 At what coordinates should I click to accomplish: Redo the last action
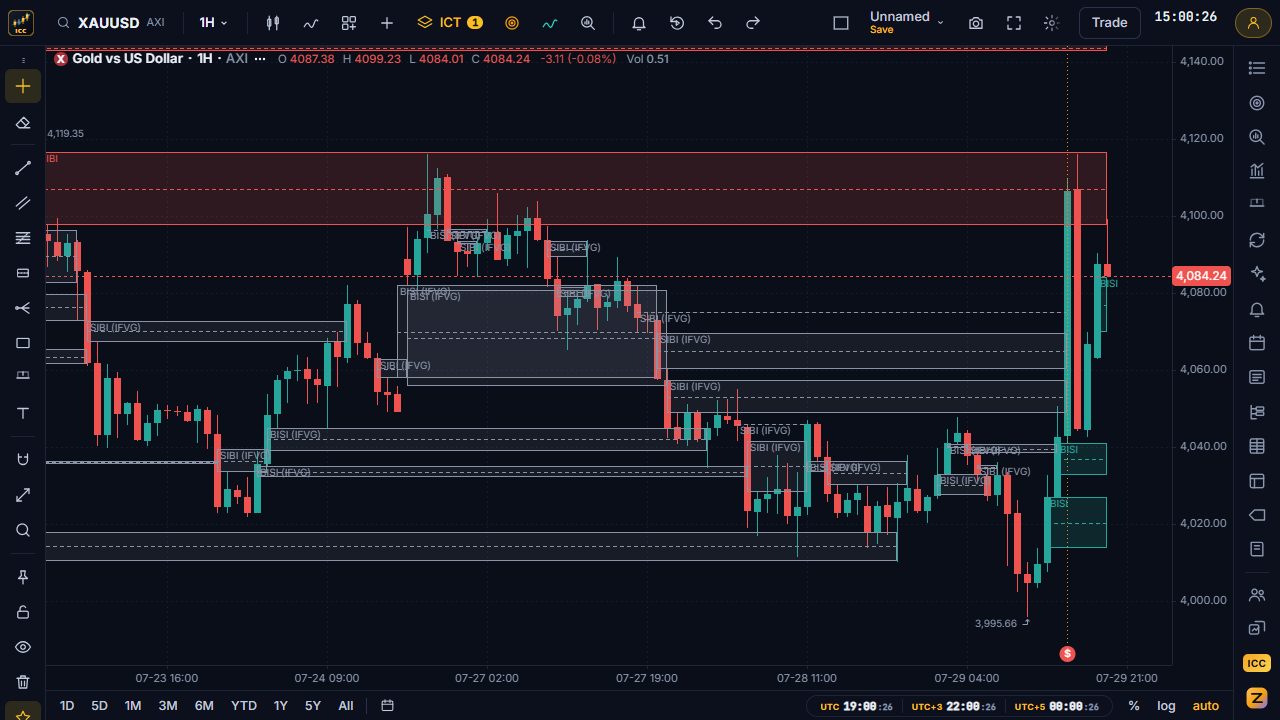(x=753, y=22)
